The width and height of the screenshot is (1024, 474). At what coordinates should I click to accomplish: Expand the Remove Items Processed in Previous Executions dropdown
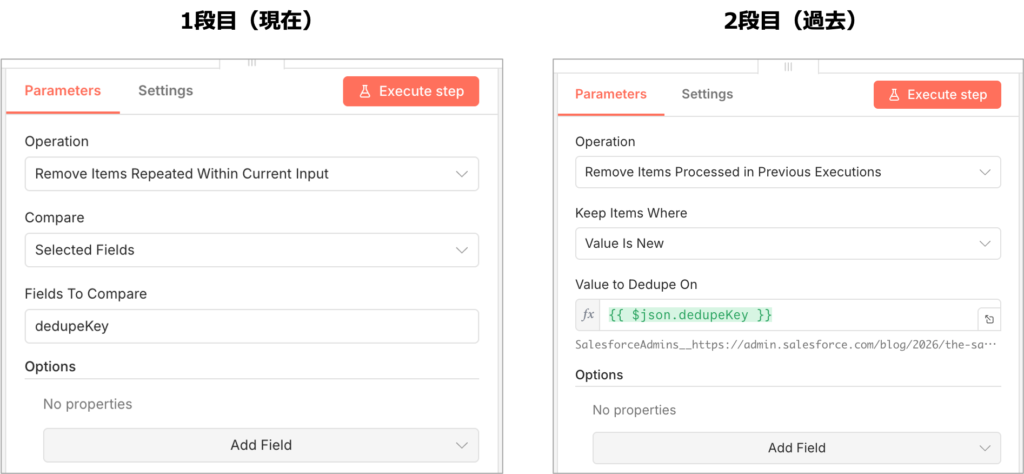[x=787, y=172]
